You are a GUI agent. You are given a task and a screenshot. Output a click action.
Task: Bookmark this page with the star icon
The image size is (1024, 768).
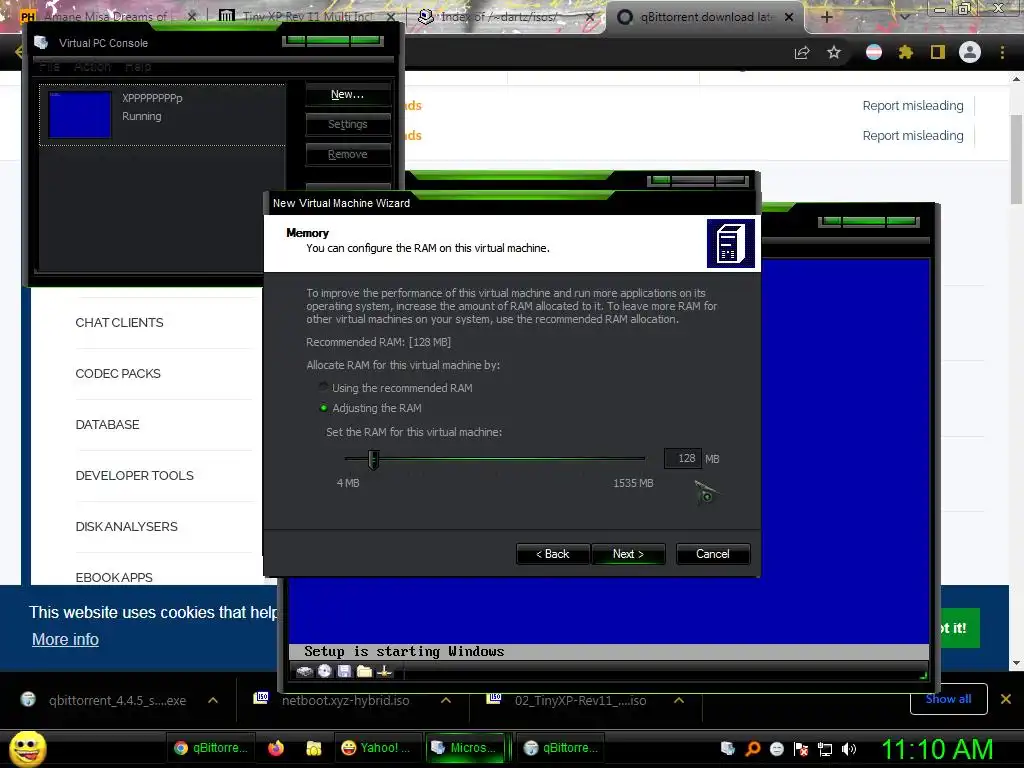[x=834, y=52]
